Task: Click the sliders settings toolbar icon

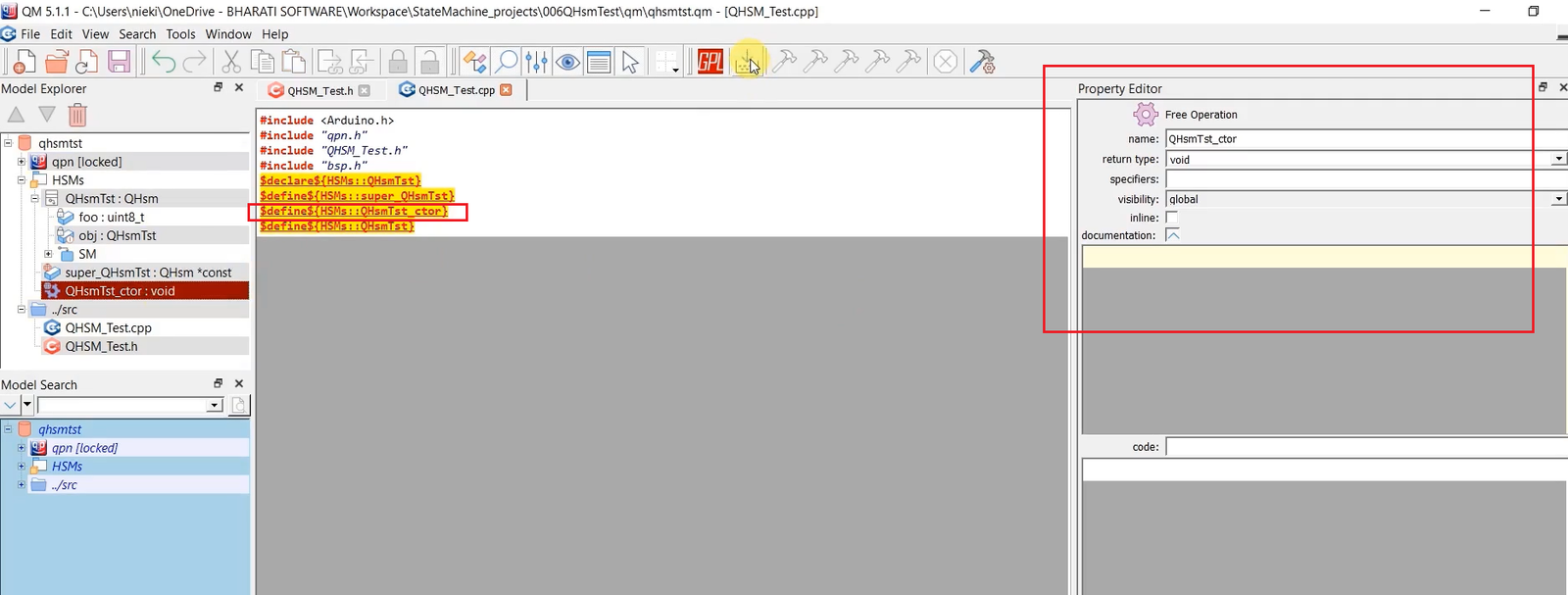Action: [x=536, y=62]
